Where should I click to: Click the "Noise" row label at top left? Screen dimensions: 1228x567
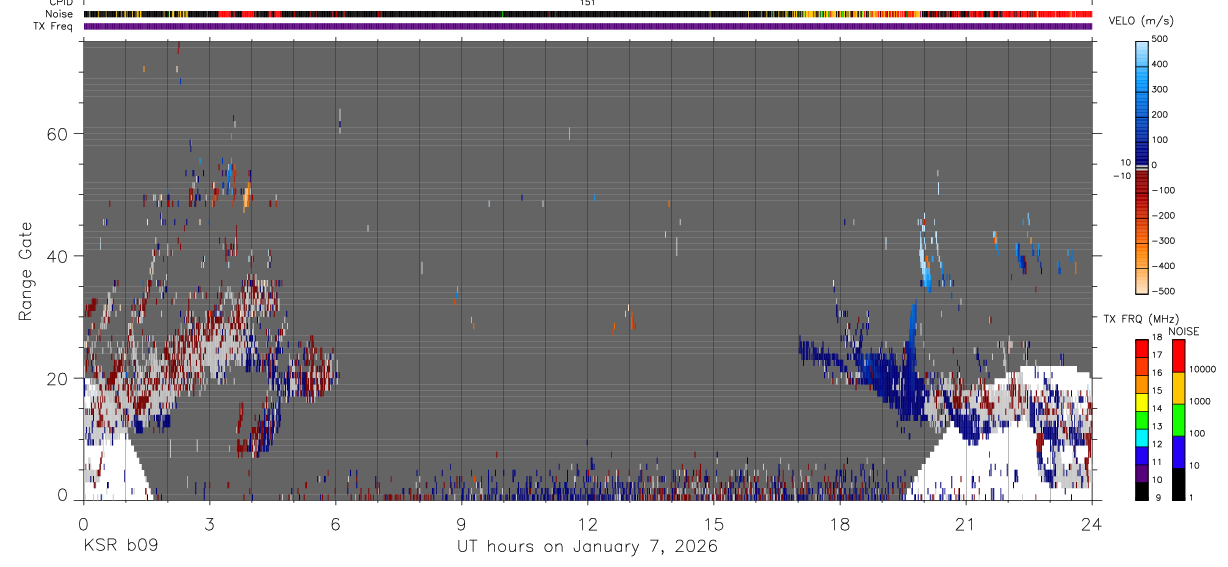click(x=60, y=14)
